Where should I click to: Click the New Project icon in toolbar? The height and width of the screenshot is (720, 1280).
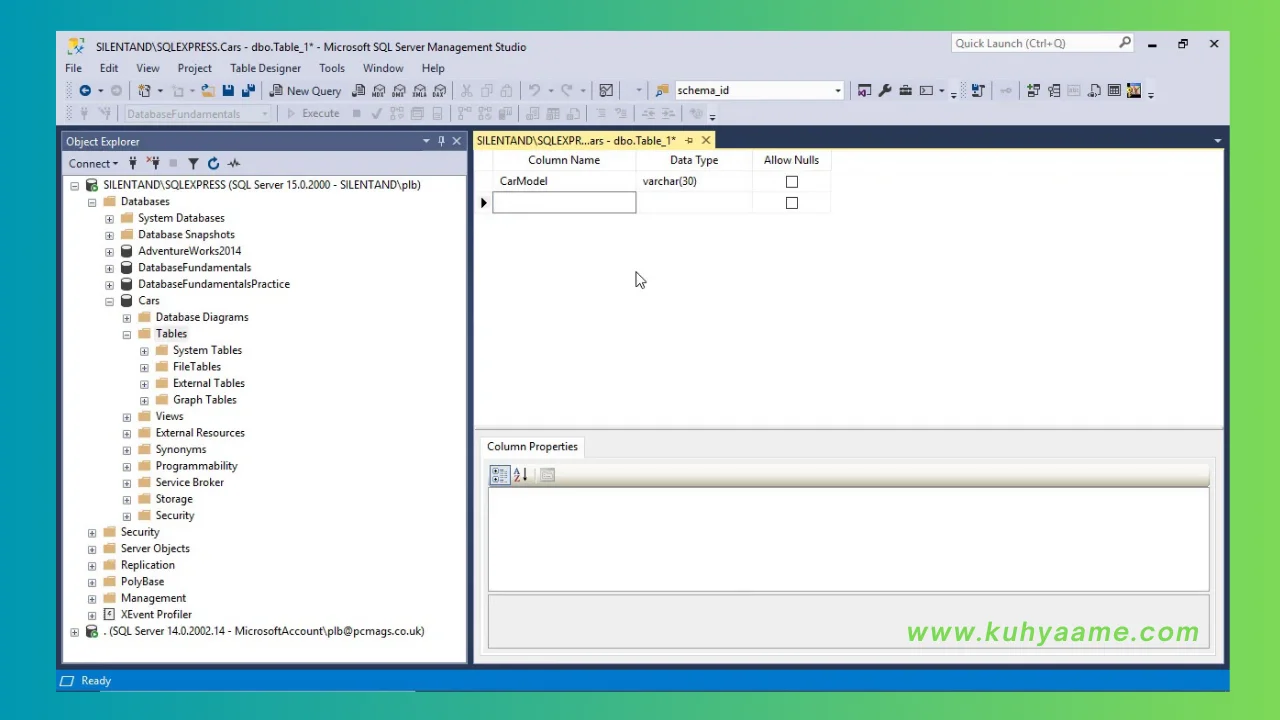click(x=143, y=90)
